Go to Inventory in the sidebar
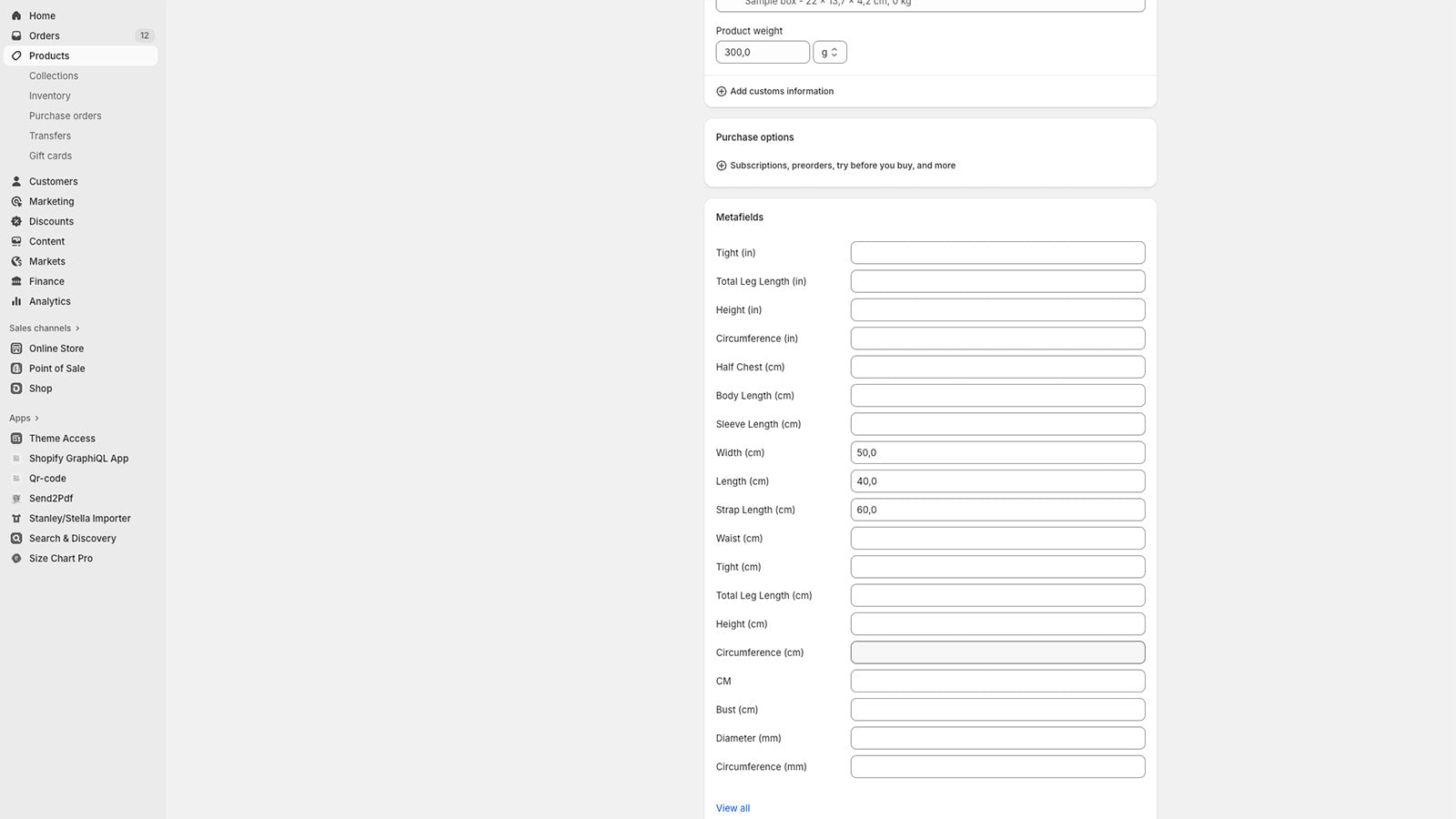Viewport: 1456px width, 819px height. point(50,96)
